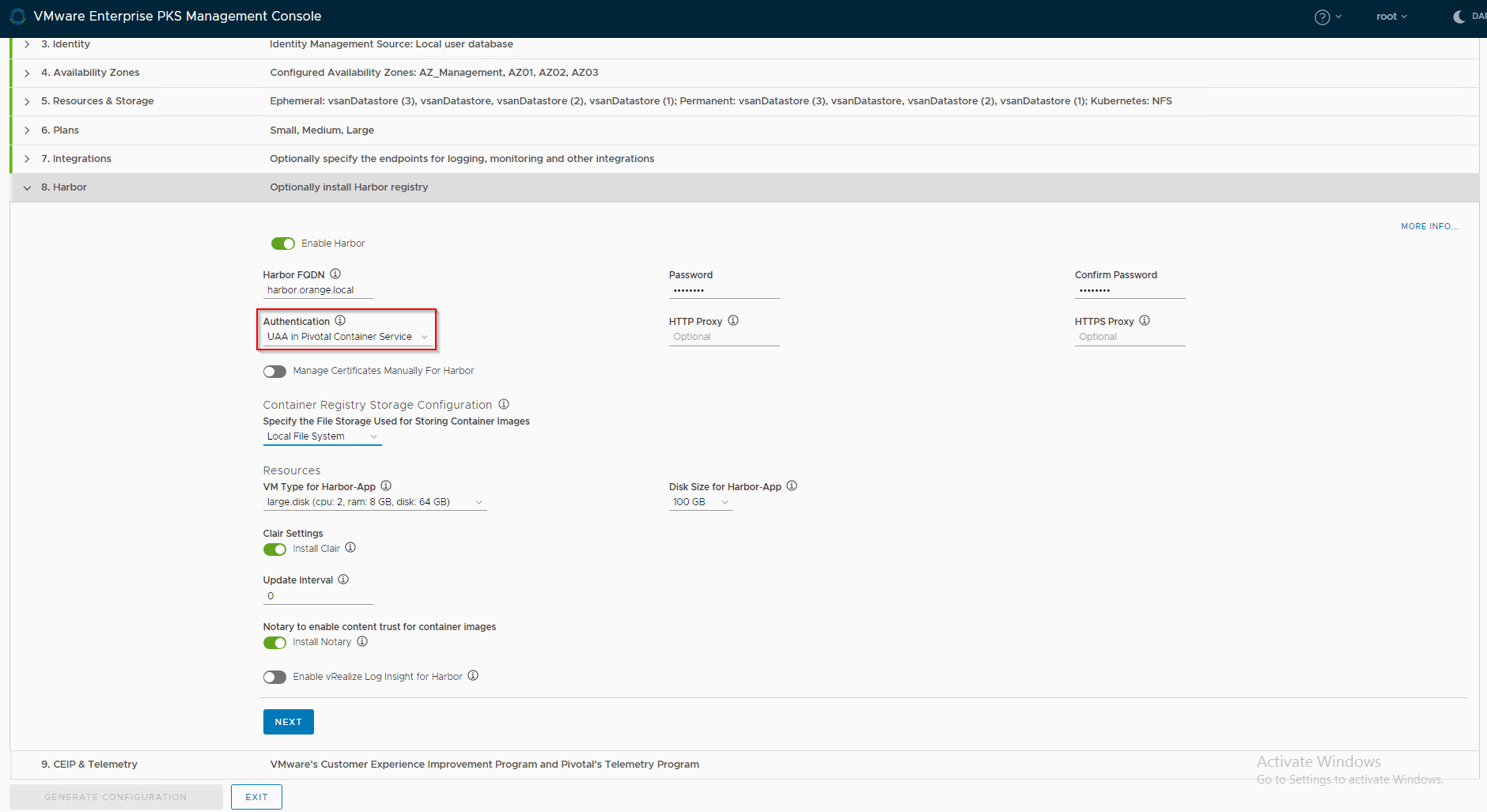
Task: Click the HTTP Proxy optional field
Action: [x=725, y=337]
